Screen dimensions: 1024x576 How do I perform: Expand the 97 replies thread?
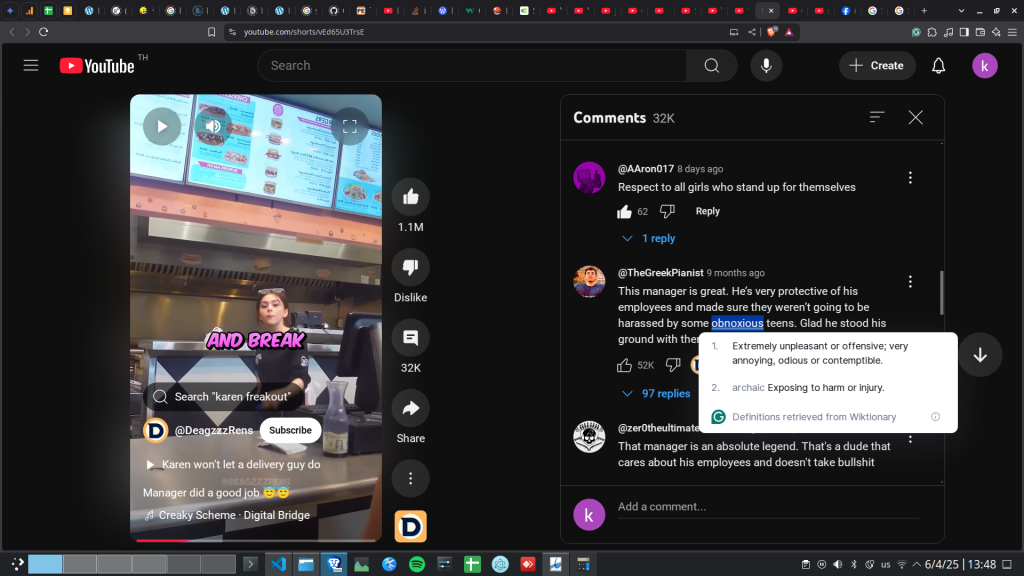pyautogui.click(x=656, y=393)
